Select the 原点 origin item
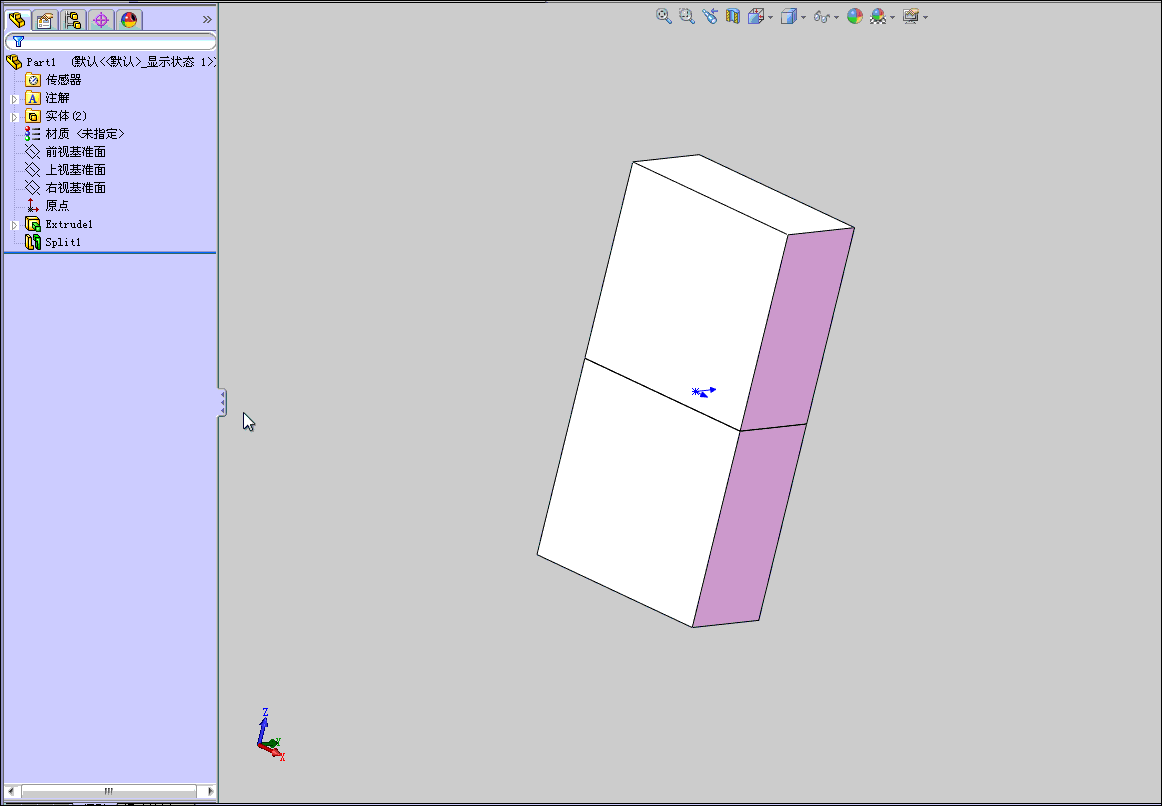The height and width of the screenshot is (806, 1162). [x=57, y=206]
